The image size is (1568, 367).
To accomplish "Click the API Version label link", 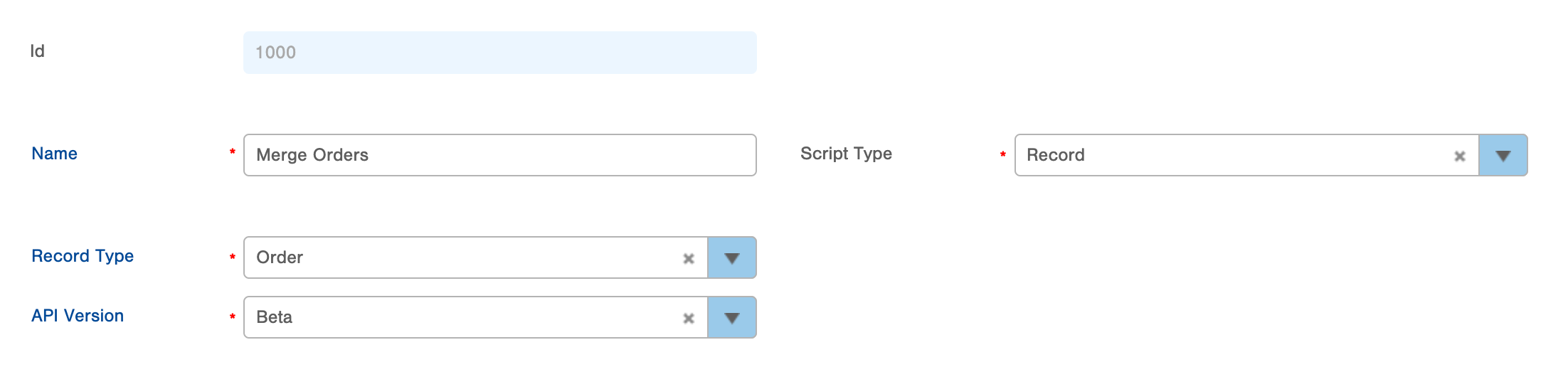I will [78, 316].
